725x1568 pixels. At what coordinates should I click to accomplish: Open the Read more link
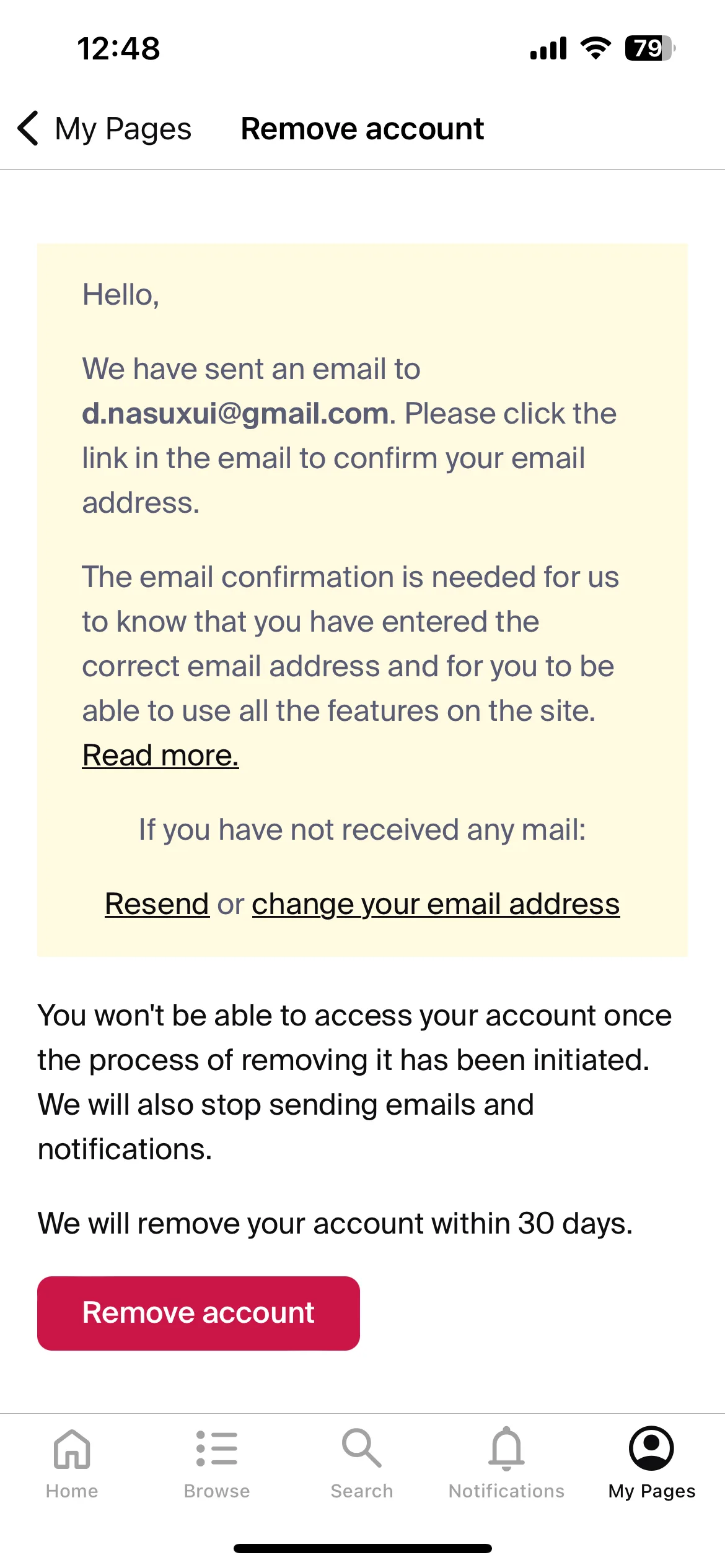[160, 755]
